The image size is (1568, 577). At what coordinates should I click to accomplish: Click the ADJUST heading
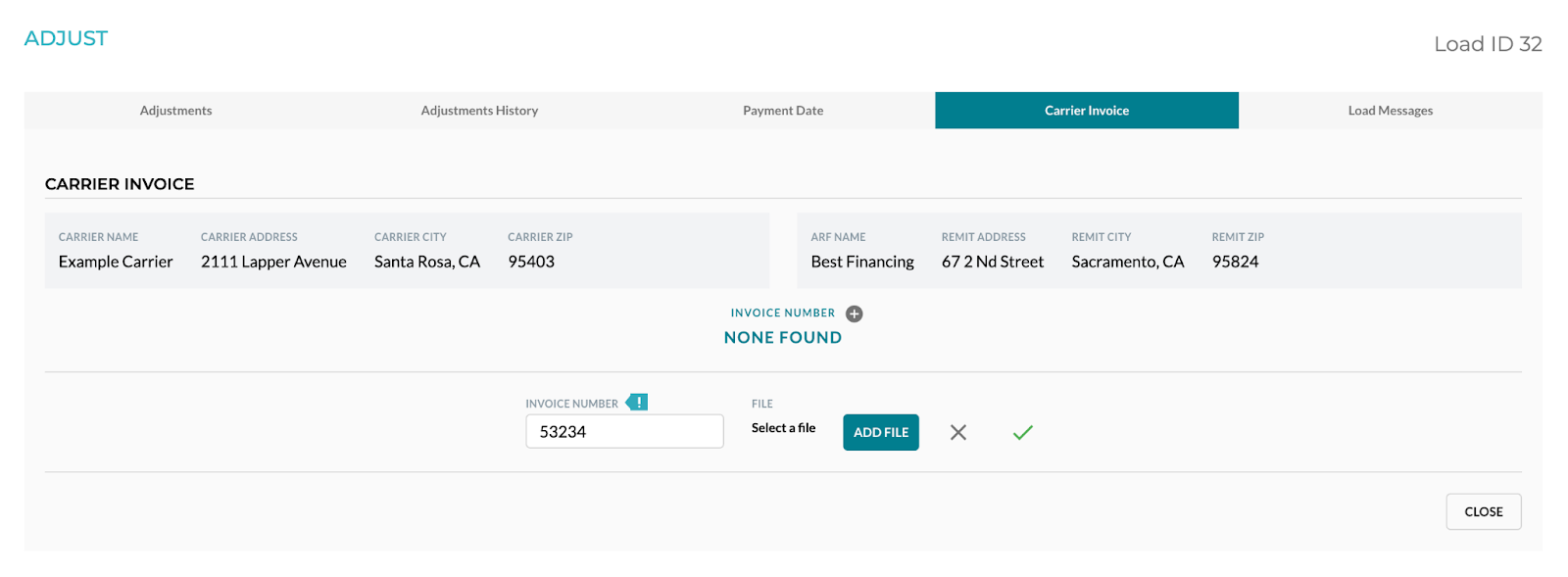pyautogui.click(x=66, y=38)
